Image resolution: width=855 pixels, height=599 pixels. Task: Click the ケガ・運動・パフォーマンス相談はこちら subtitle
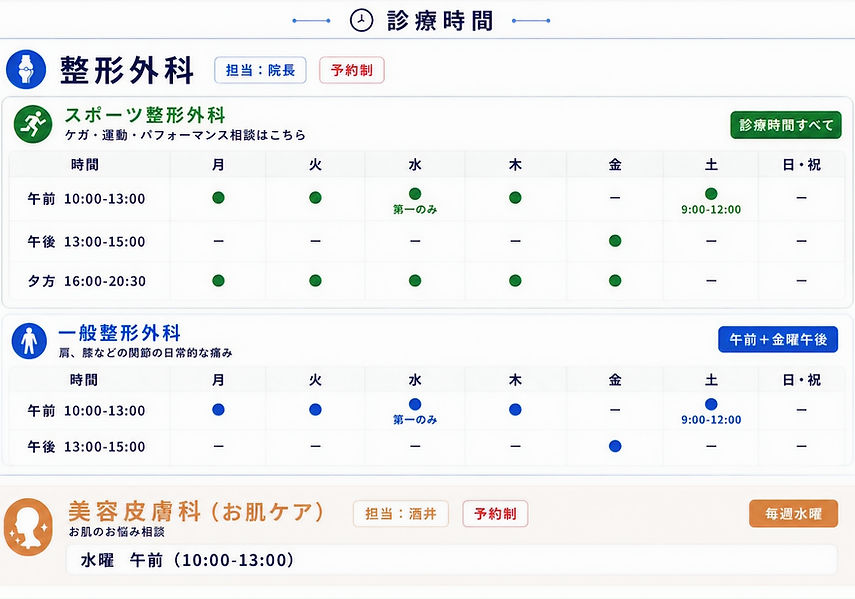185,135
